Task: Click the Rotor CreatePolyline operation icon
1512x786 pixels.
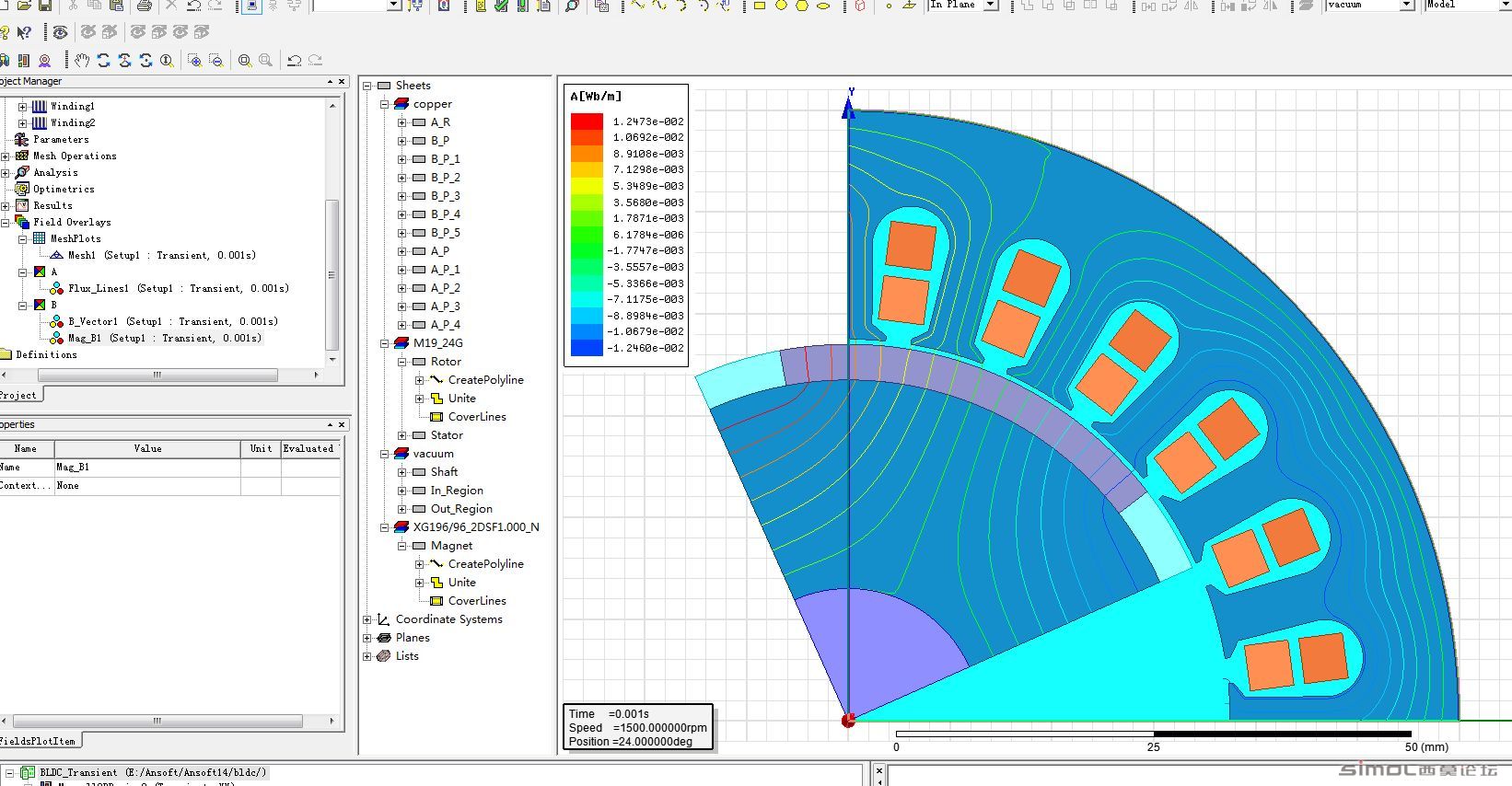Action: 436,380
